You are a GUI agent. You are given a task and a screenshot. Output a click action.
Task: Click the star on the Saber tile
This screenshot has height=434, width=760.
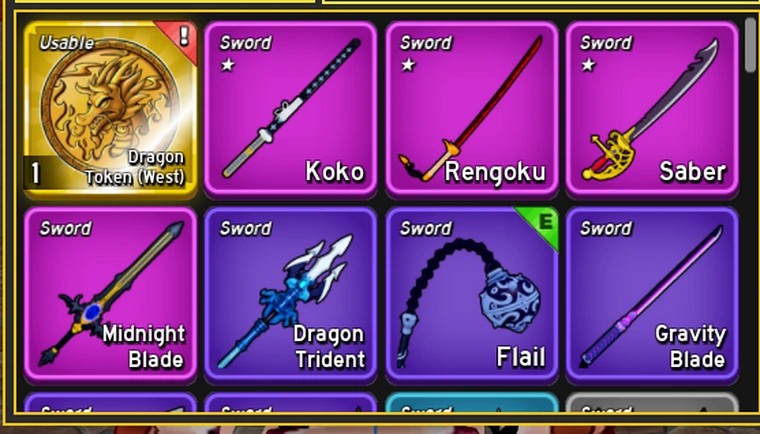point(588,64)
